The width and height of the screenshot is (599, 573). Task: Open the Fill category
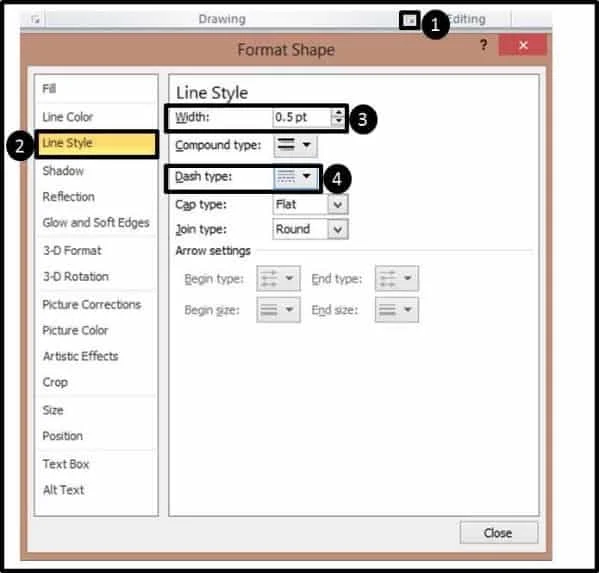click(49, 89)
